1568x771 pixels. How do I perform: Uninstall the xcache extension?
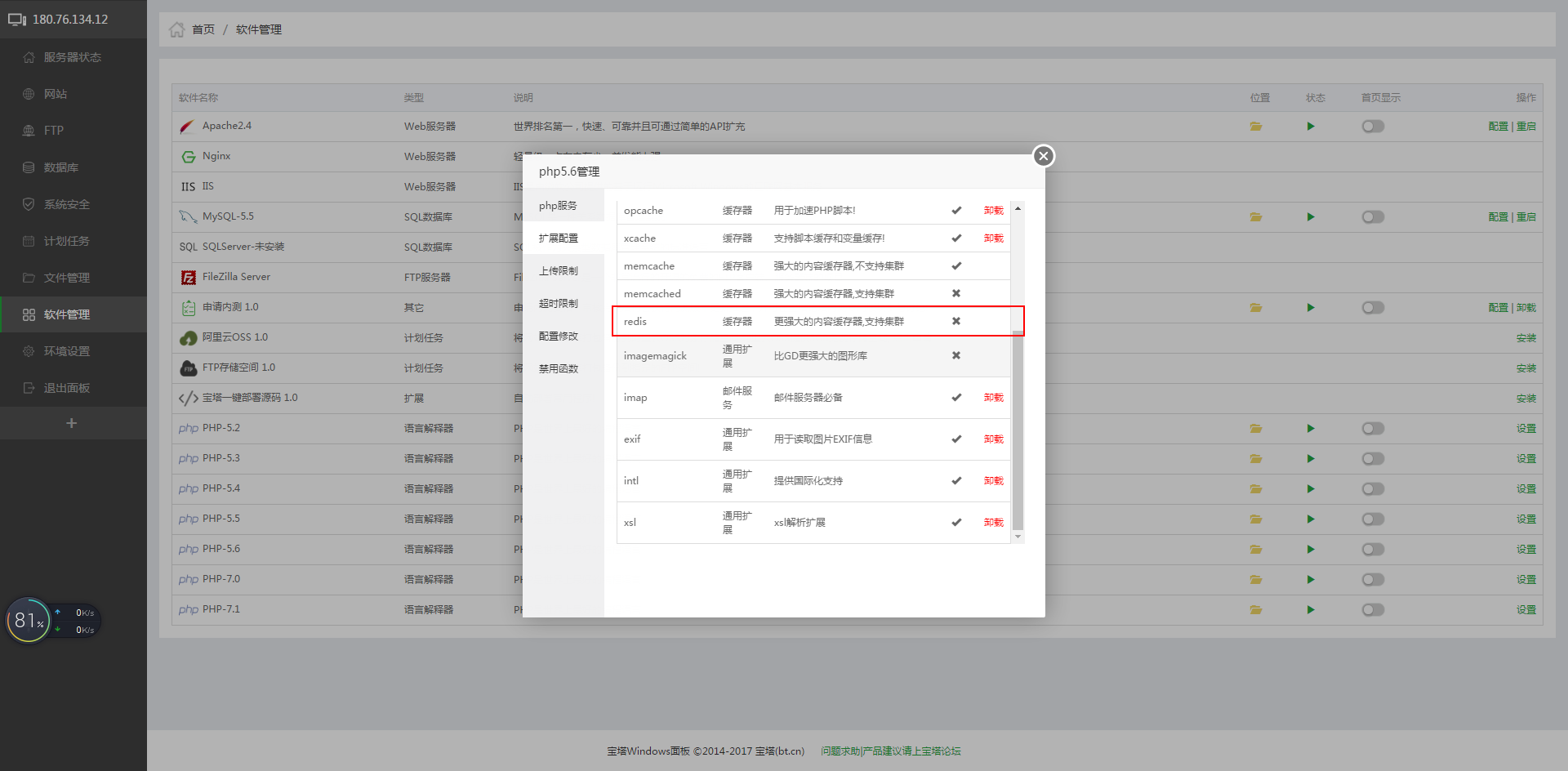pyautogui.click(x=993, y=238)
